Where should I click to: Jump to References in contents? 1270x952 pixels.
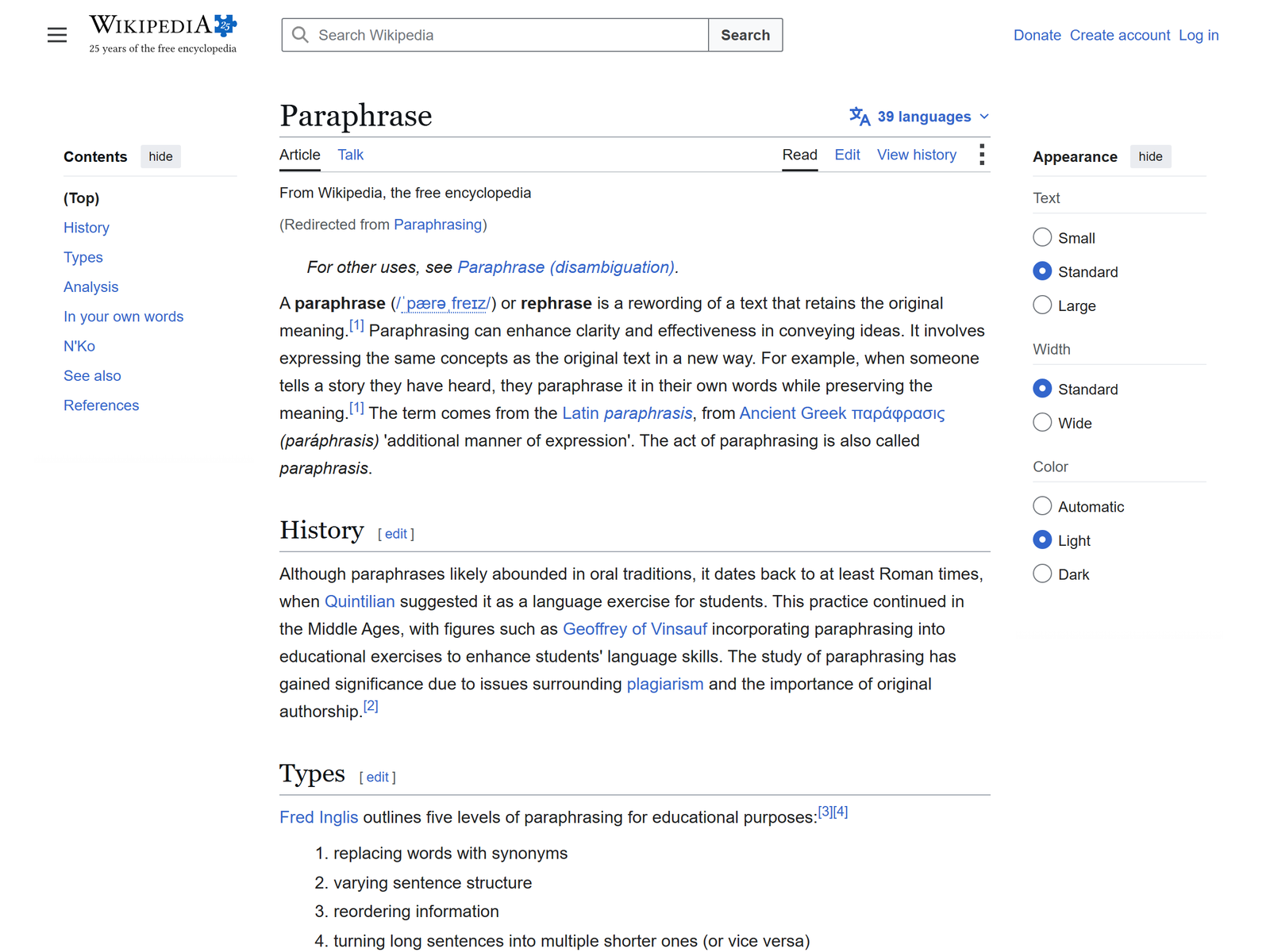tap(102, 405)
